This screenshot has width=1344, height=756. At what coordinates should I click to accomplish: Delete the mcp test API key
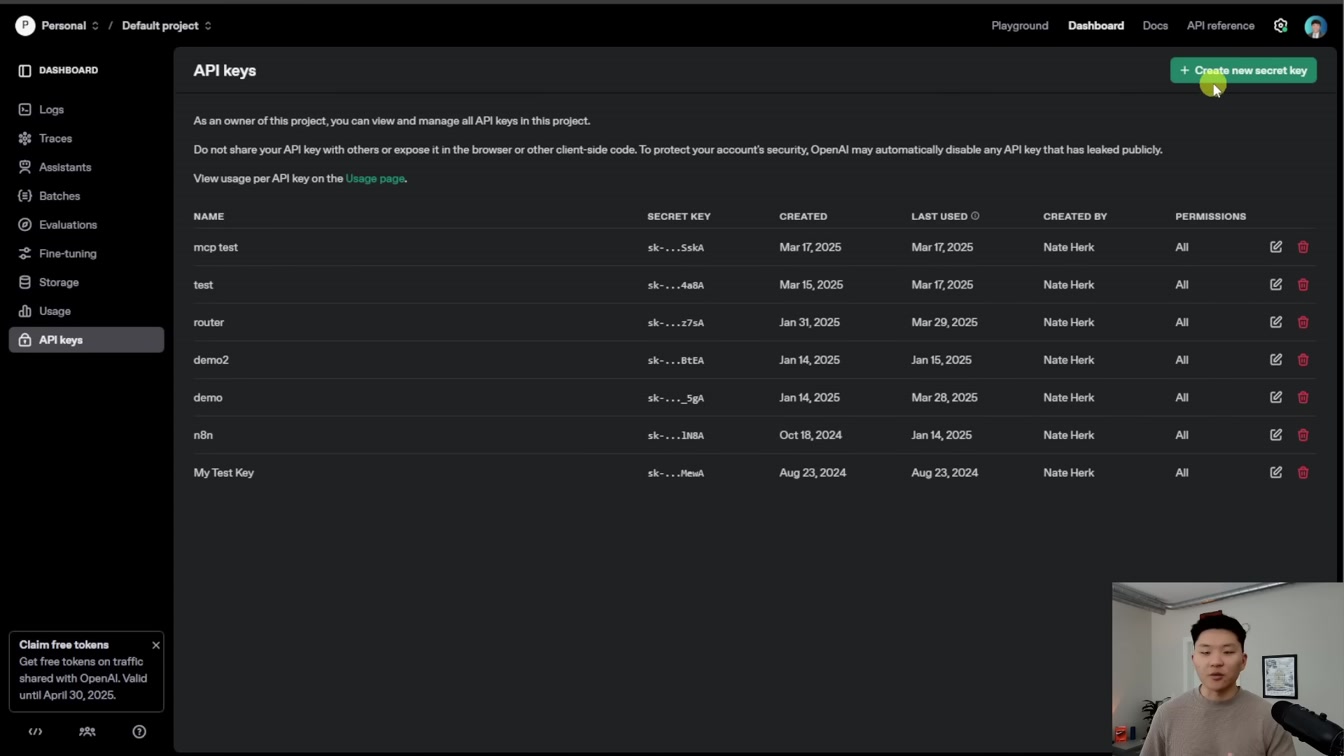coord(1303,247)
